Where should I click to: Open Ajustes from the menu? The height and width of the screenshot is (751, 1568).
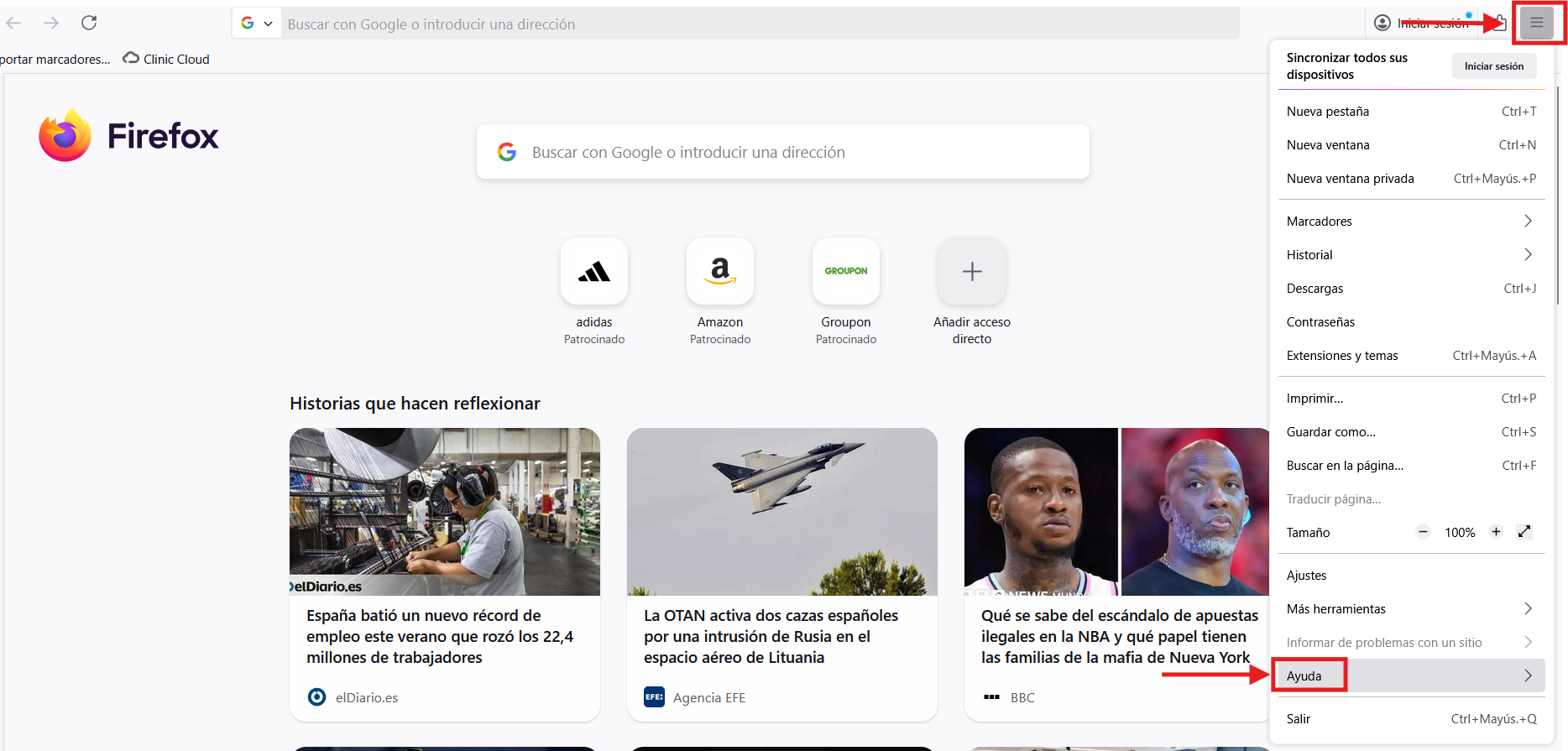pos(1307,576)
